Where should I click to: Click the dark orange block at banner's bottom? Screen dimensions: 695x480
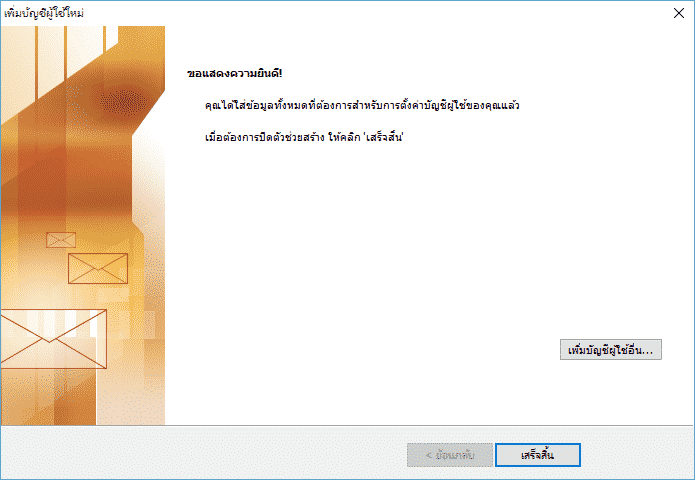tap(74, 401)
